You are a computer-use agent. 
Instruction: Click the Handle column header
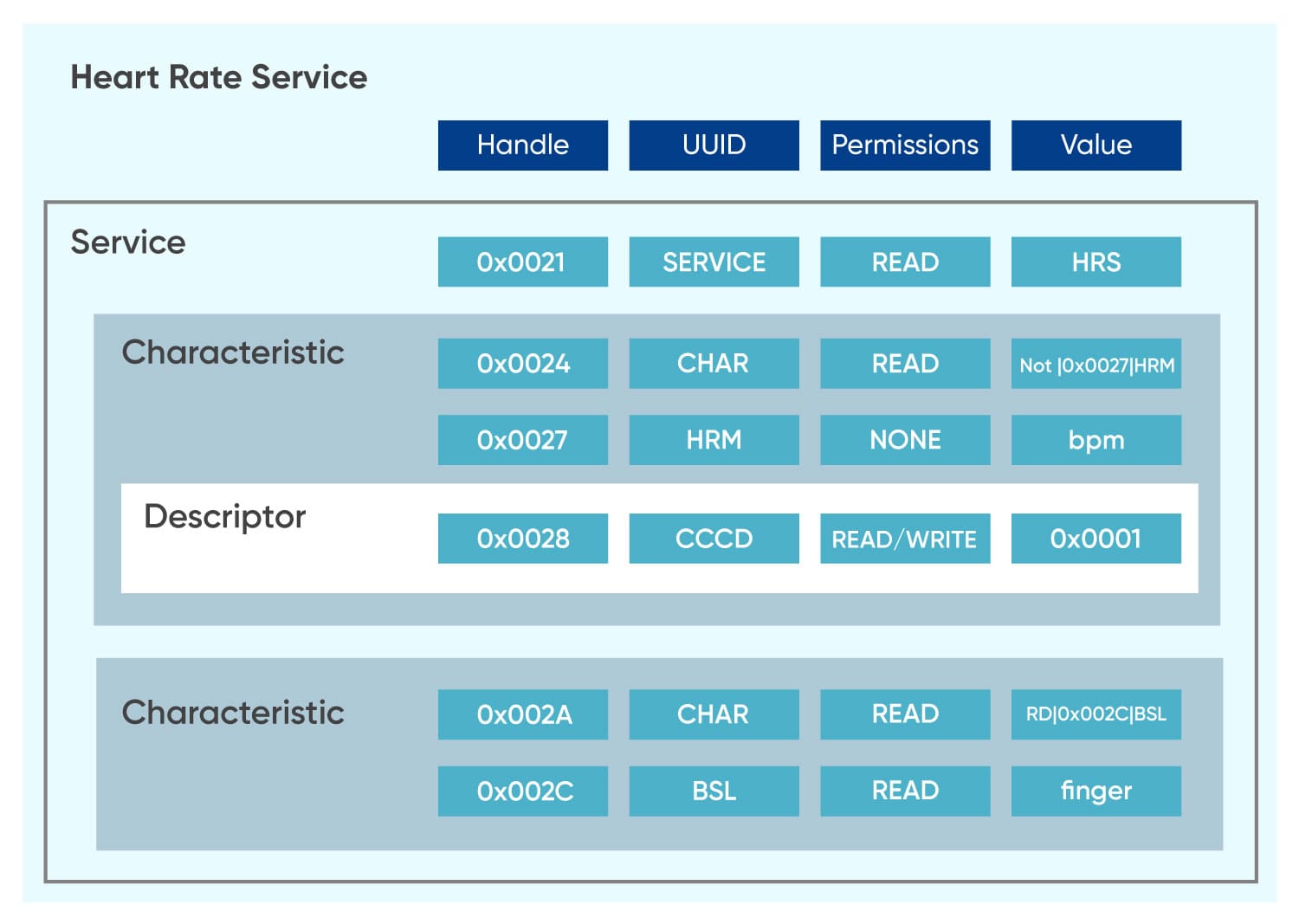pyautogui.click(x=522, y=145)
